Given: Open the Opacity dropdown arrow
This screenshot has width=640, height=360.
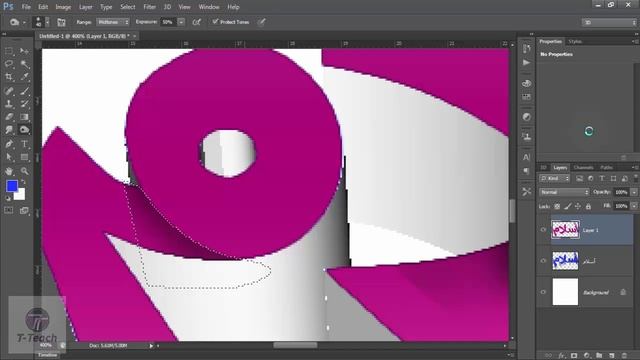Looking at the screenshot, I should (x=634, y=192).
